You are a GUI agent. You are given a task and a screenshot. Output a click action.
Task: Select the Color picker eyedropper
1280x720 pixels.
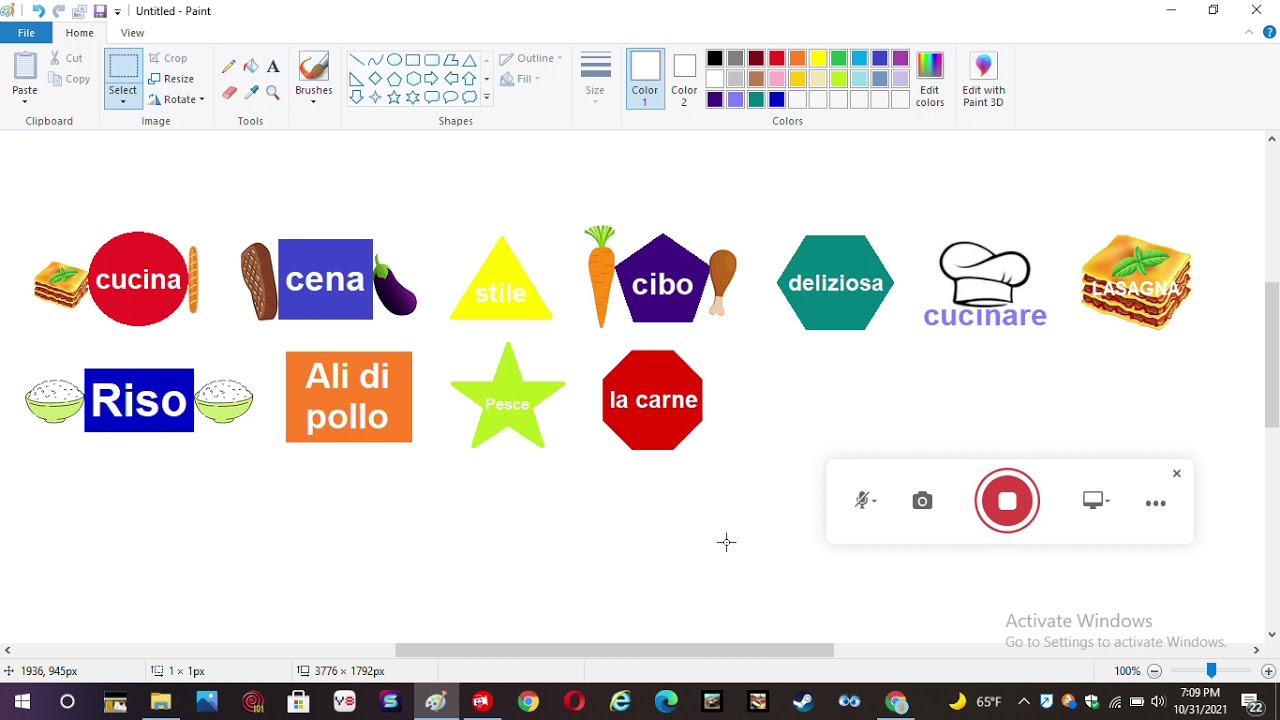pyautogui.click(x=251, y=93)
